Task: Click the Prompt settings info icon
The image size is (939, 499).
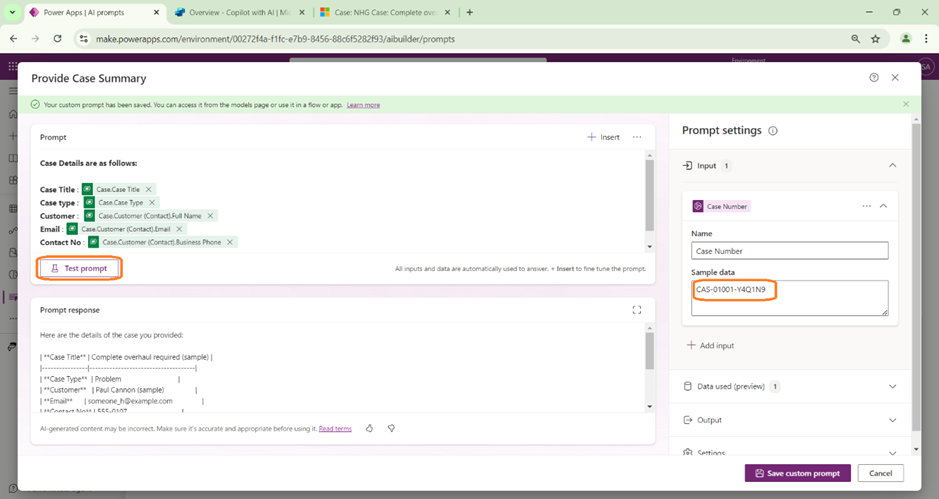Action: 773,131
